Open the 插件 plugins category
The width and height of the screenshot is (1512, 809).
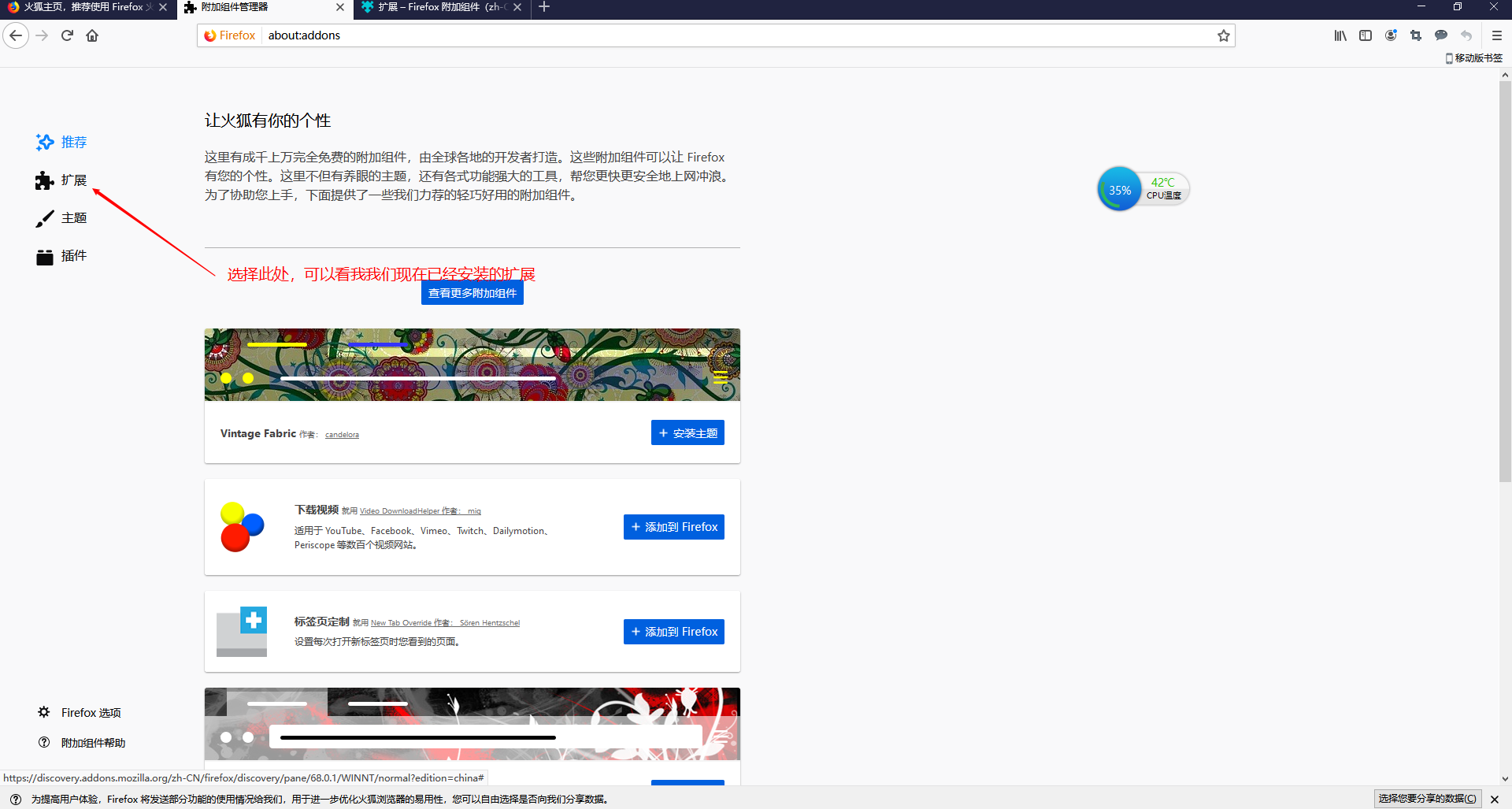61,256
